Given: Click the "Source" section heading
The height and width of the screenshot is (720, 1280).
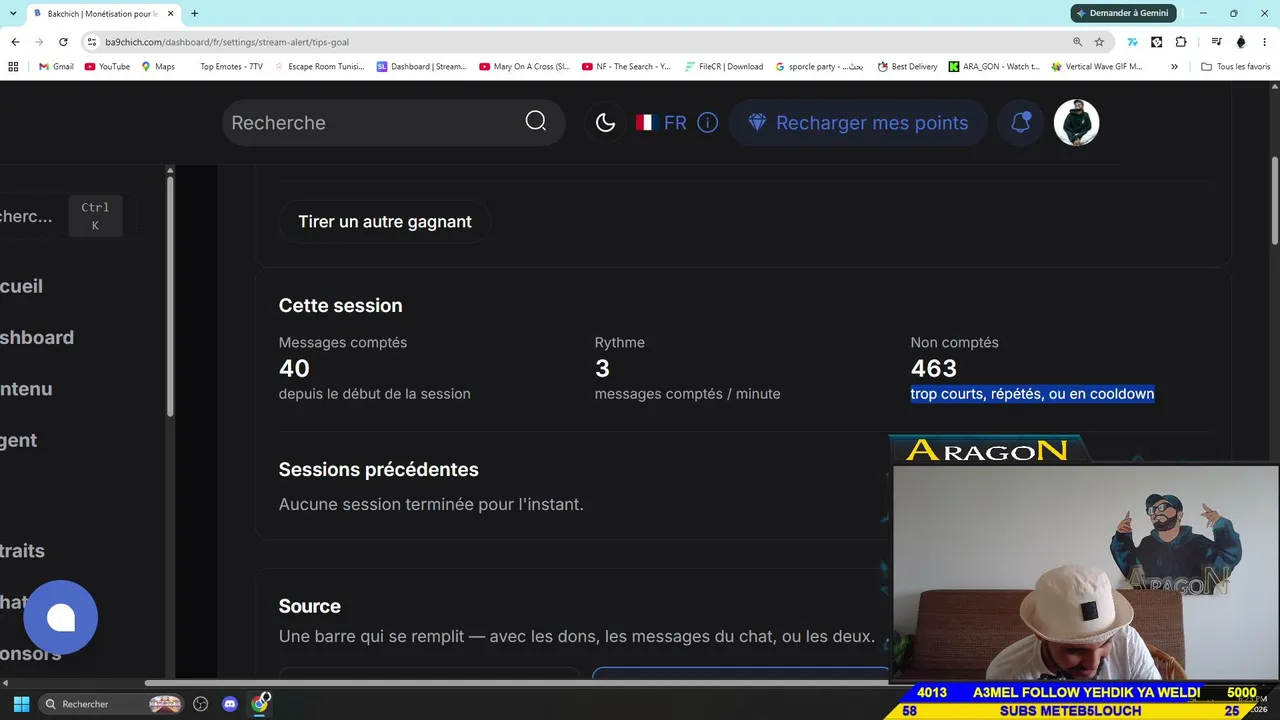Looking at the screenshot, I should 310,606.
